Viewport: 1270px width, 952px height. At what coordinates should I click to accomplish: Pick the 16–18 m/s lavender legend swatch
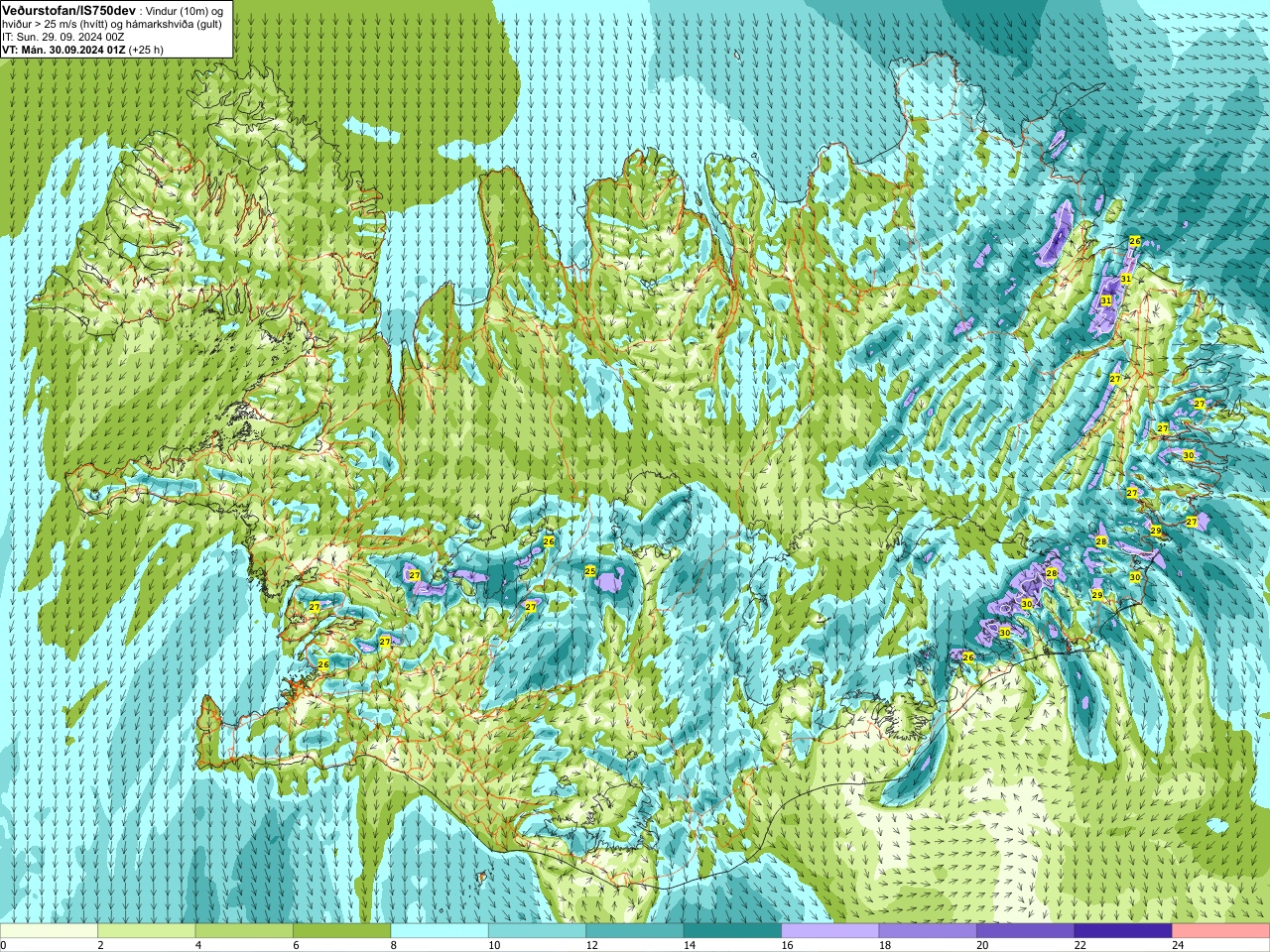(830, 931)
